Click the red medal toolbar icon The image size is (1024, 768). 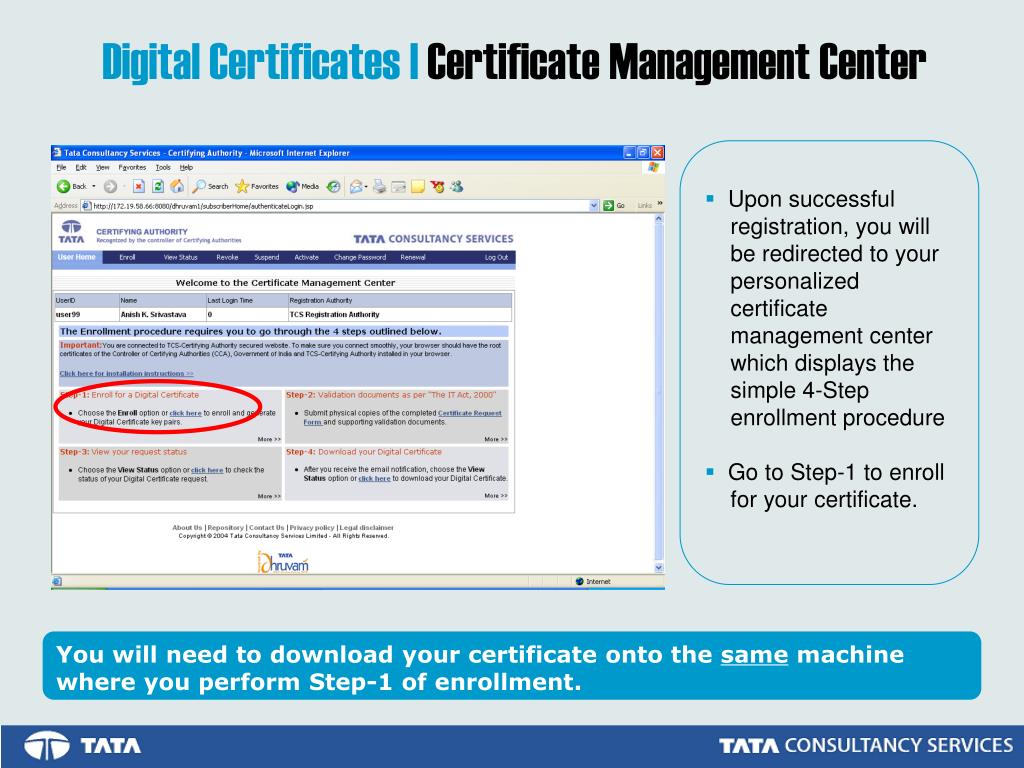pos(437,187)
